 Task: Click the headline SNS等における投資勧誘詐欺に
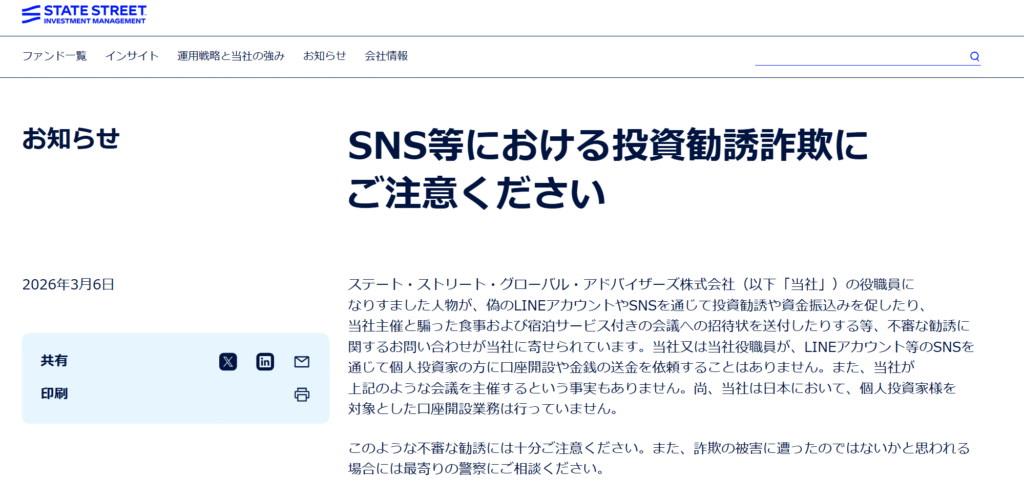pyautogui.click(x=608, y=147)
